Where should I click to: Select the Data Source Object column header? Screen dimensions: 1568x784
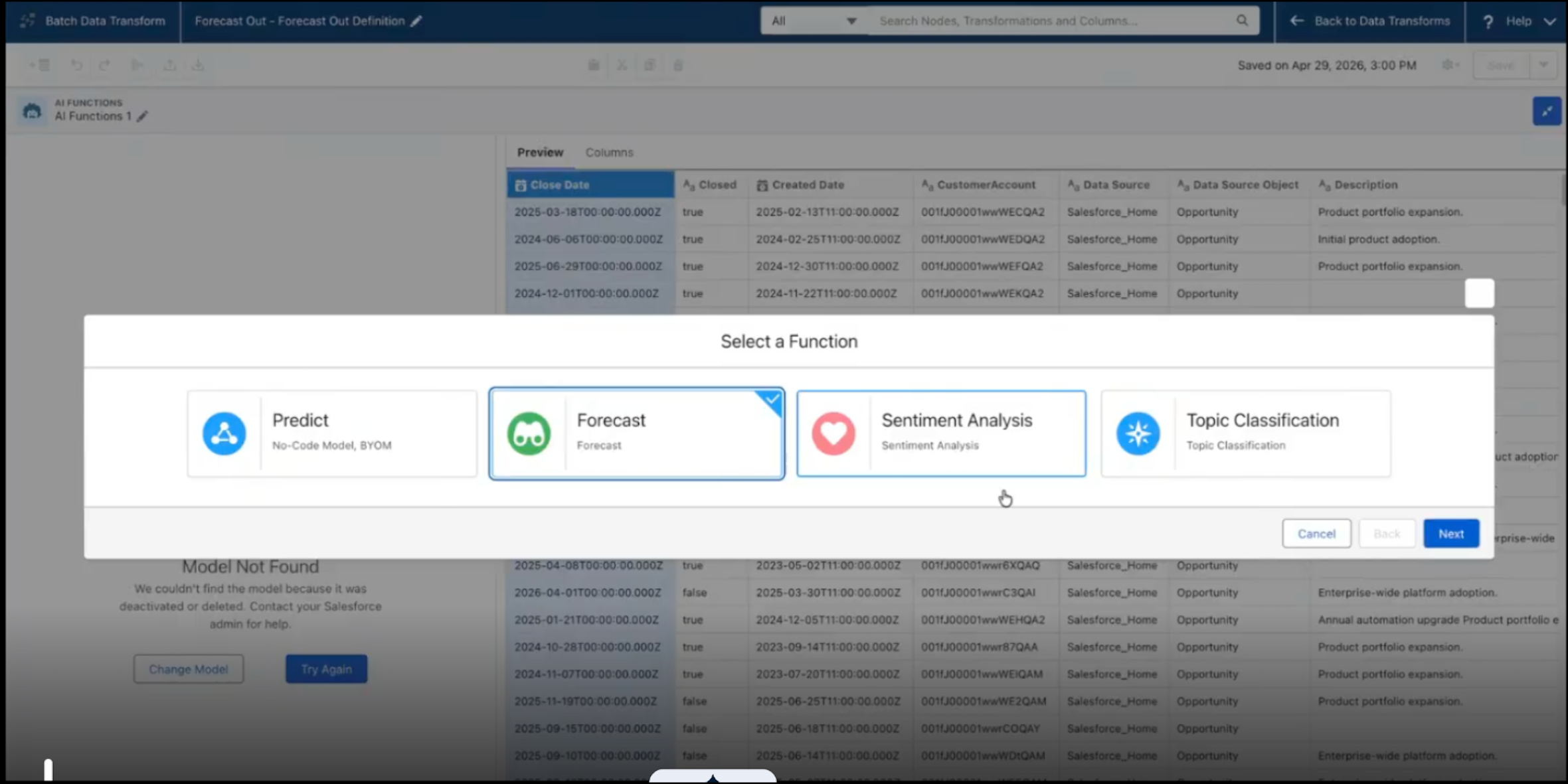tap(1239, 185)
